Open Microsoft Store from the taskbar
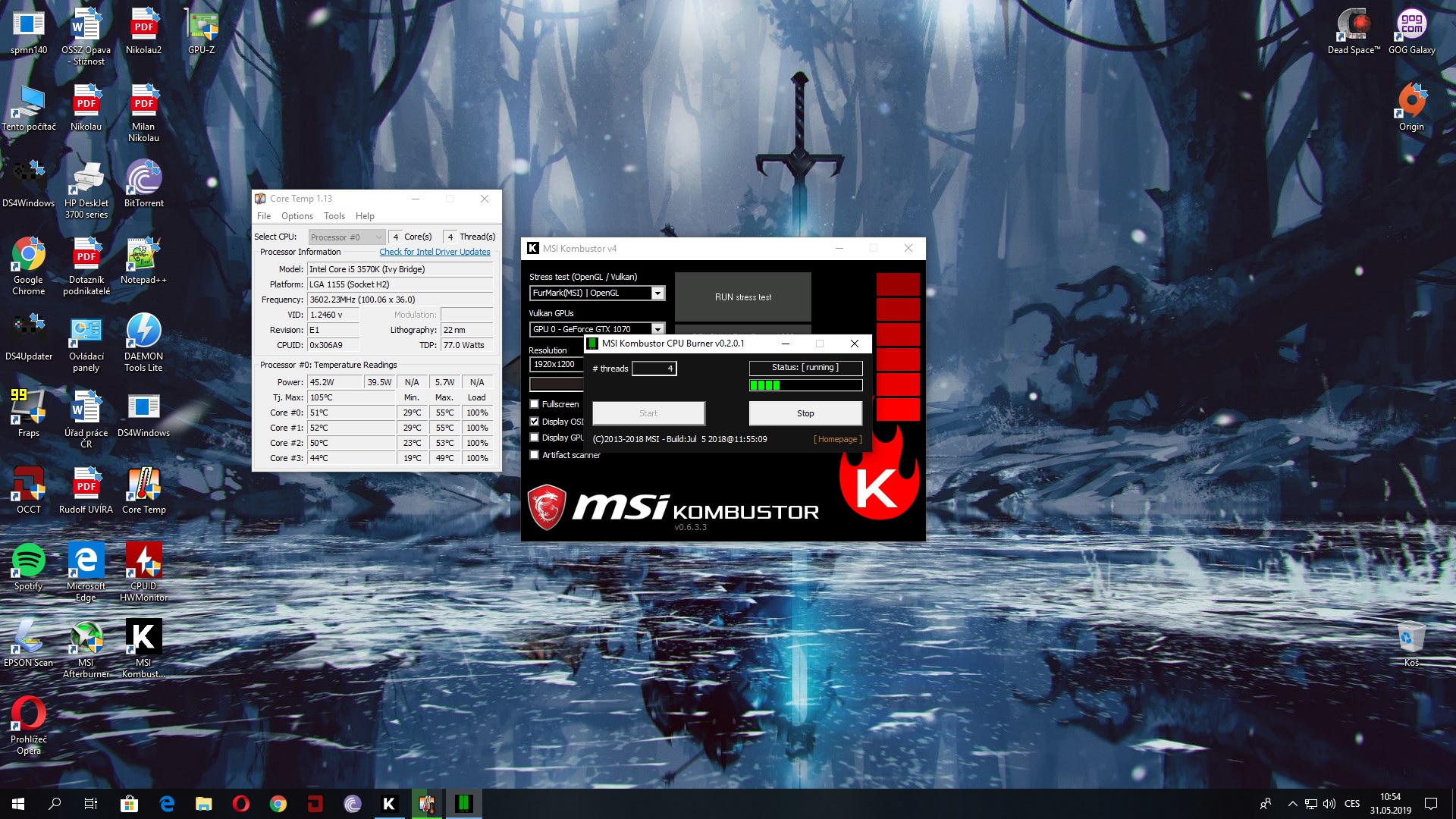The width and height of the screenshot is (1456, 819). (x=129, y=804)
